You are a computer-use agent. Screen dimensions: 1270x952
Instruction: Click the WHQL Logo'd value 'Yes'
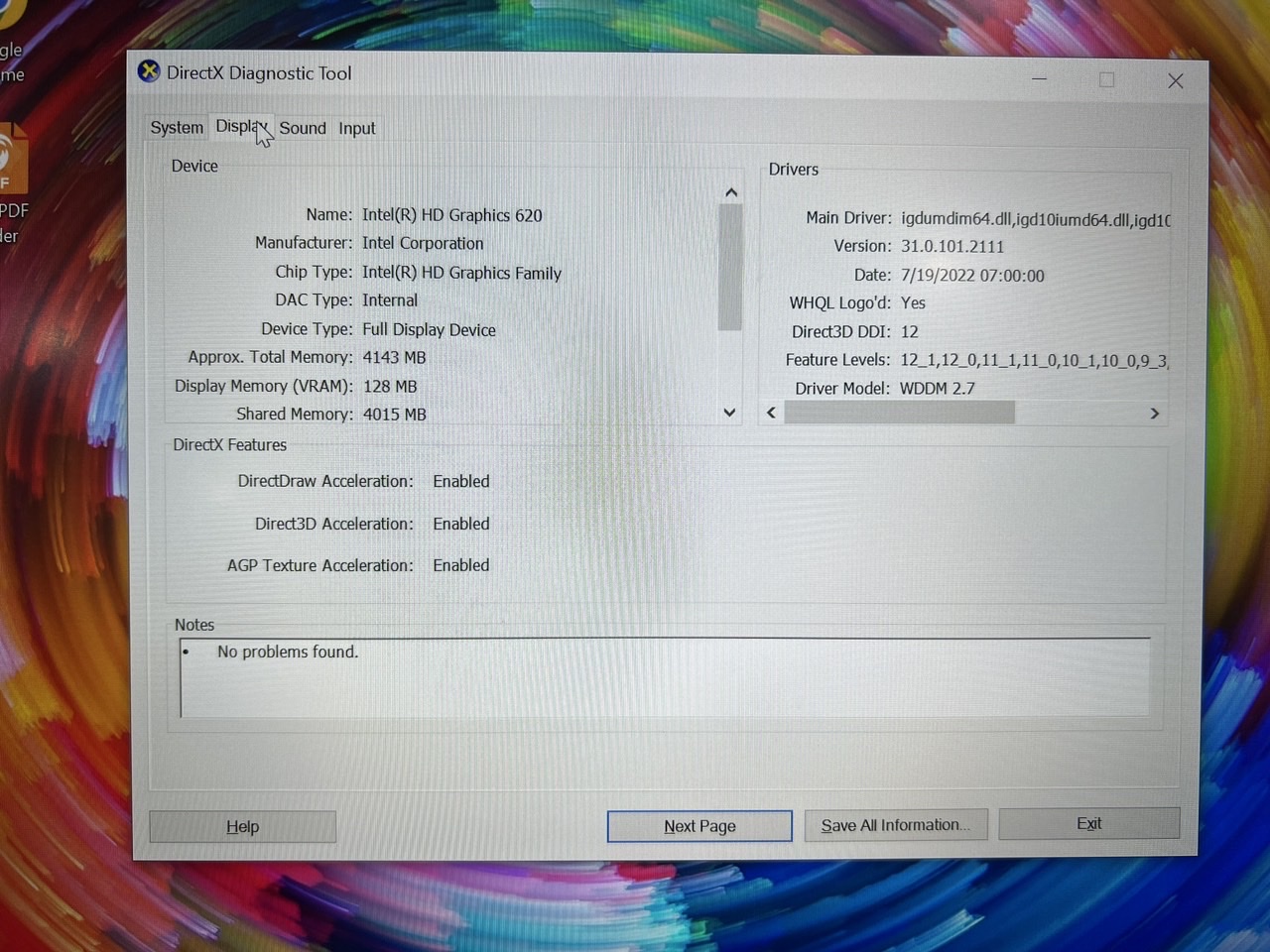point(913,302)
